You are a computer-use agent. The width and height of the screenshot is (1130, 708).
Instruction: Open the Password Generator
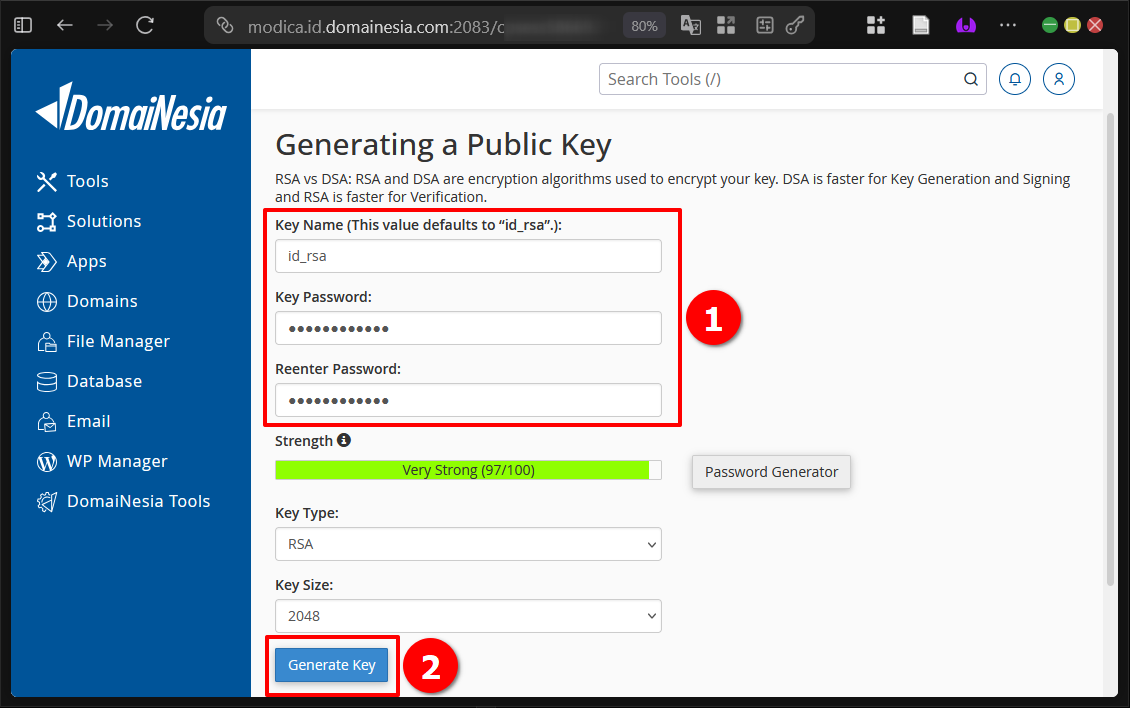(771, 472)
